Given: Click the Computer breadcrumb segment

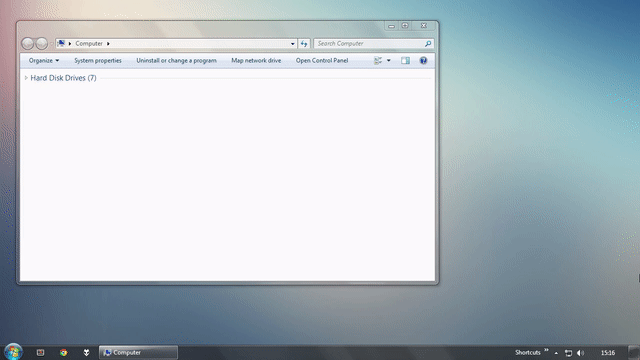Looking at the screenshot, I should coord(89,43).
